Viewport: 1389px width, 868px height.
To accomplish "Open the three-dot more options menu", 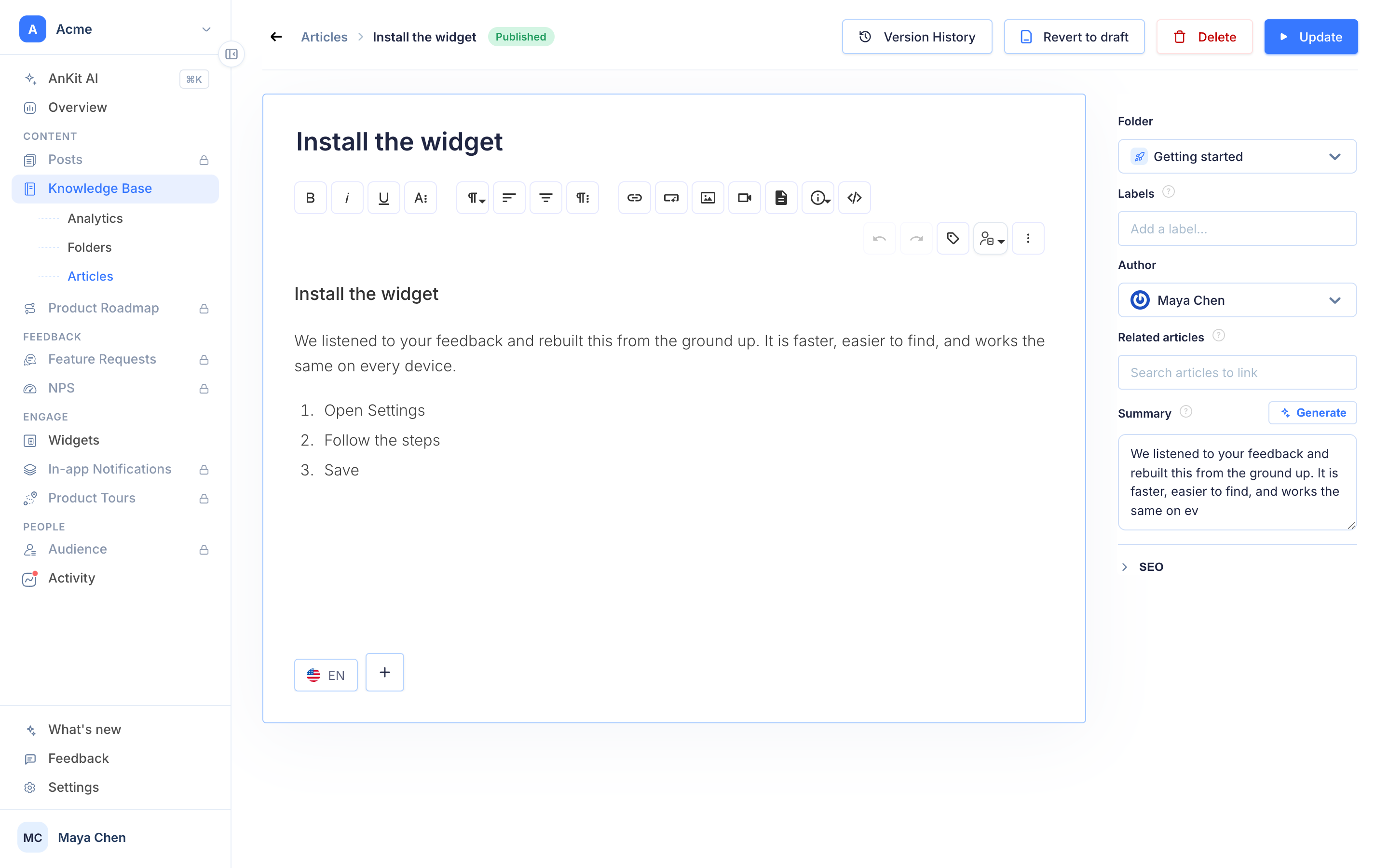I will (1028, 238).
